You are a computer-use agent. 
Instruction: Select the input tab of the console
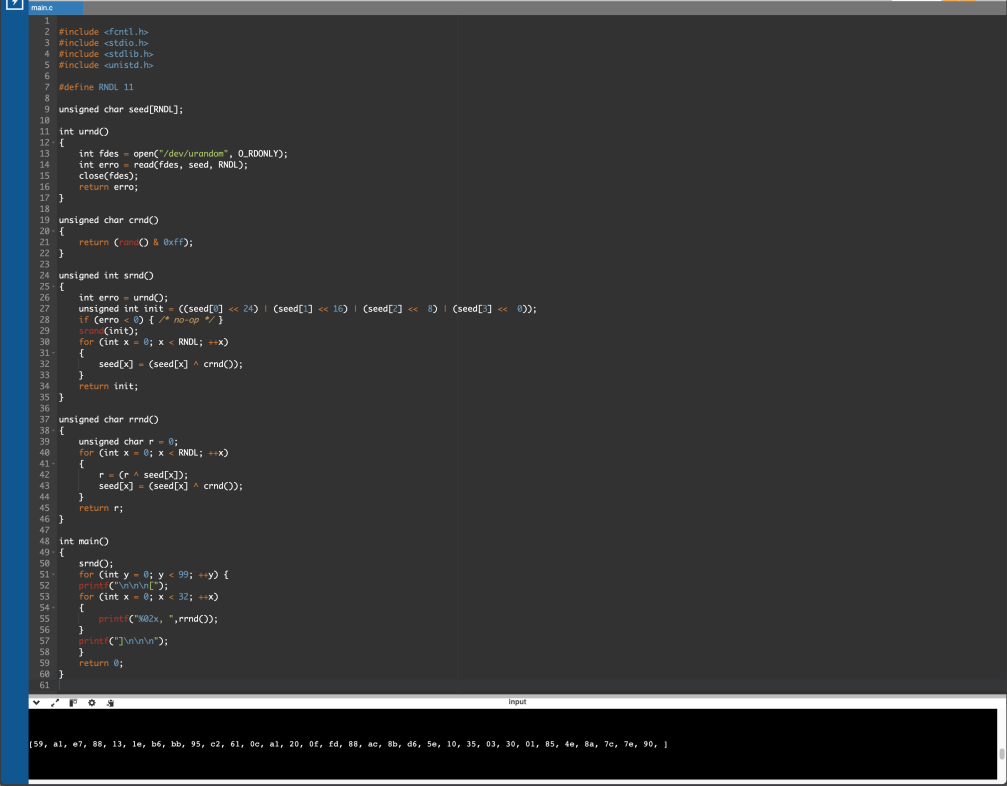coord(517,702)
